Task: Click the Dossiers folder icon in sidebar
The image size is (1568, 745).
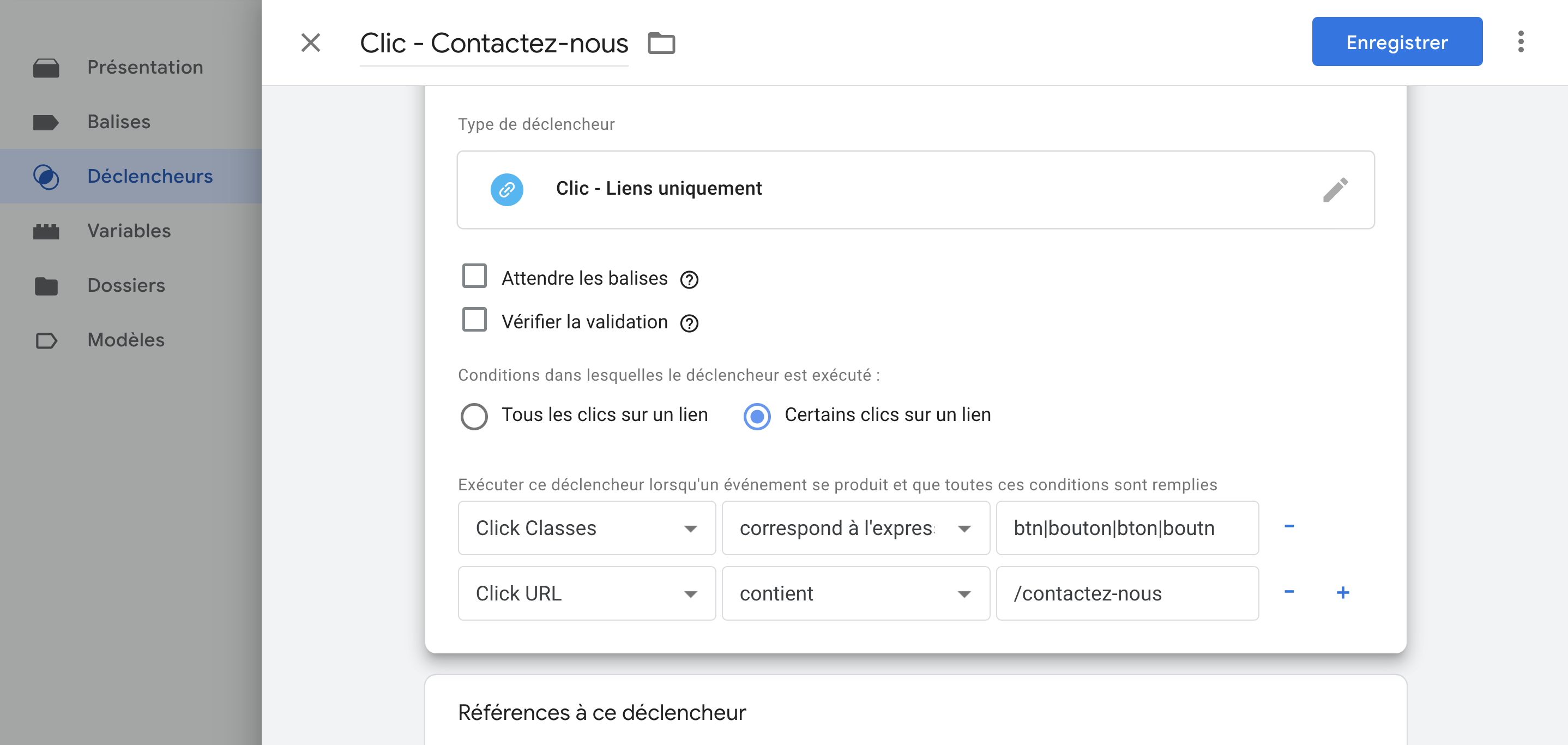Action: click(46, 285)
